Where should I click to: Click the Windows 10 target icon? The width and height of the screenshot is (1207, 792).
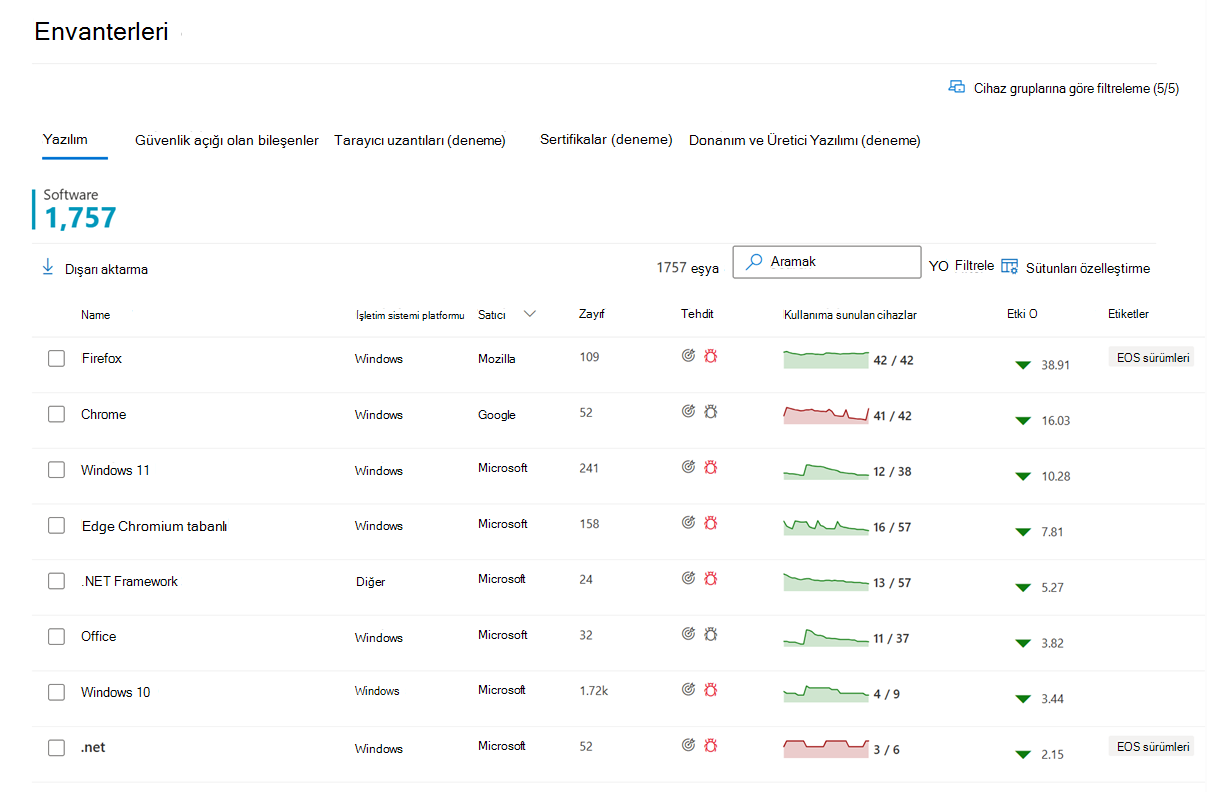coord(688,688)
